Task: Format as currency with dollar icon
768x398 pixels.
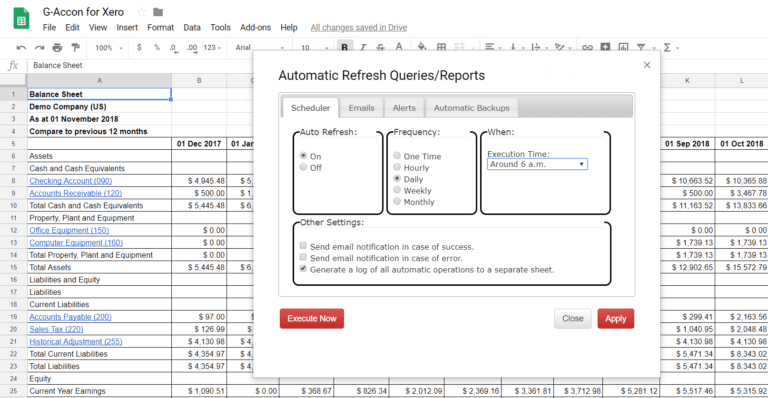Action: click(x=139, y=47)
